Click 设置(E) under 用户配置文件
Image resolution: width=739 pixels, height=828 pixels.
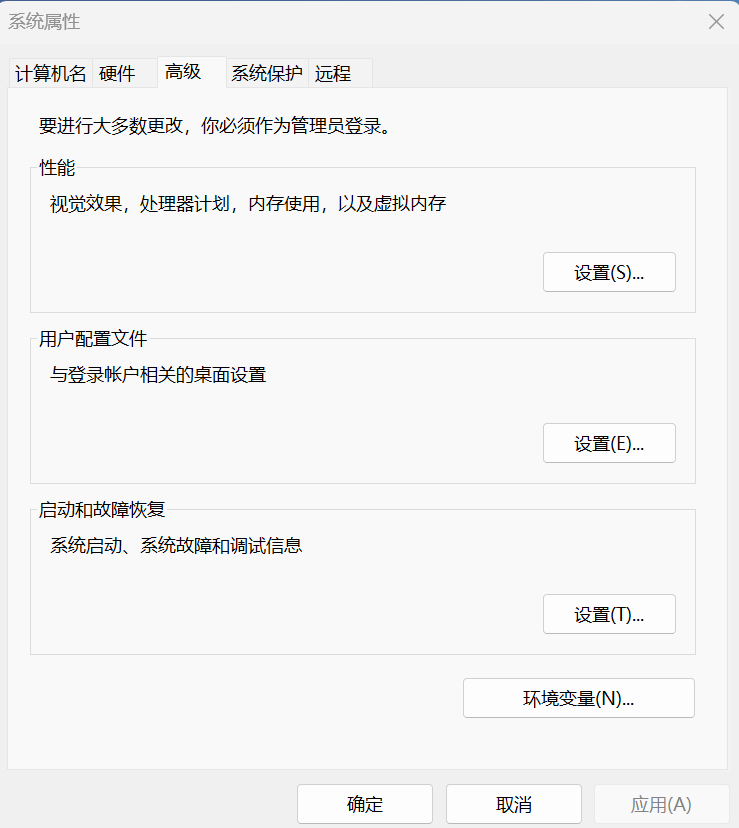tap(609, 442)
